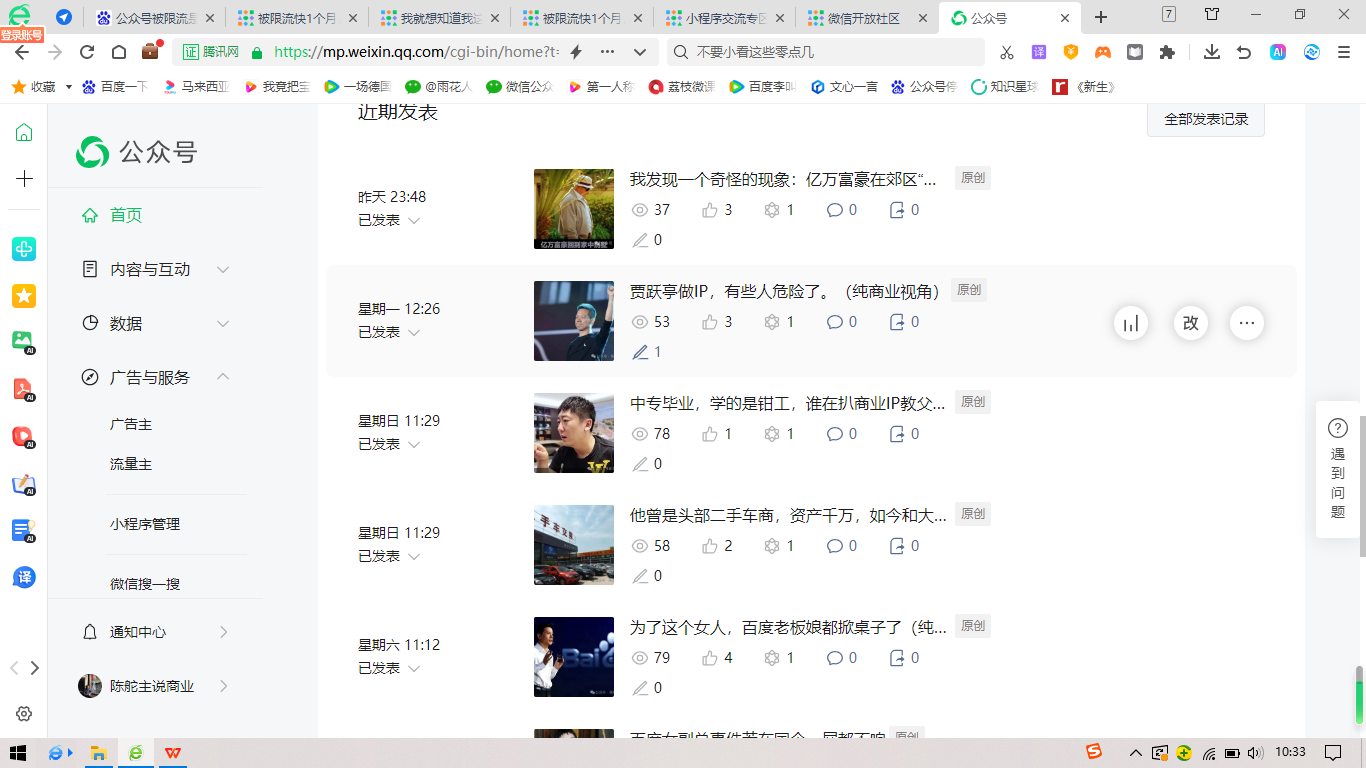Open Windows Start menu
Screen dimensions: 1366x768
click(18, 753)
